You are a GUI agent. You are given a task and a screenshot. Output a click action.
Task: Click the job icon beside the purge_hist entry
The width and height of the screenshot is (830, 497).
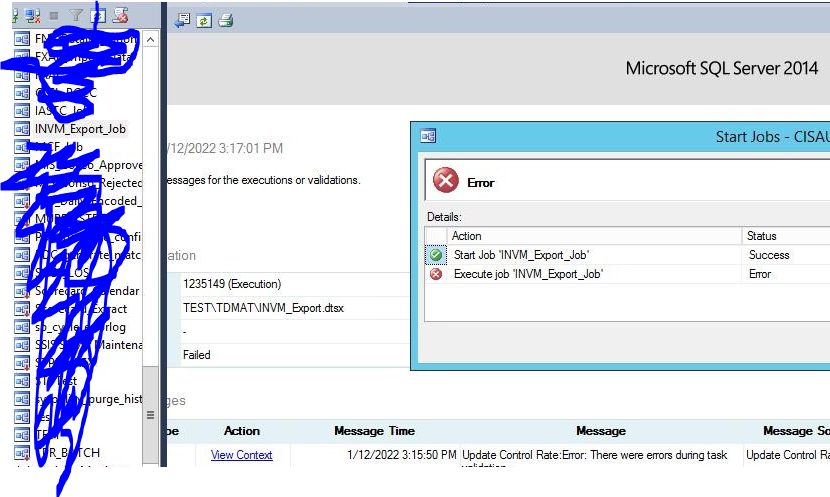tap(22, 399)
